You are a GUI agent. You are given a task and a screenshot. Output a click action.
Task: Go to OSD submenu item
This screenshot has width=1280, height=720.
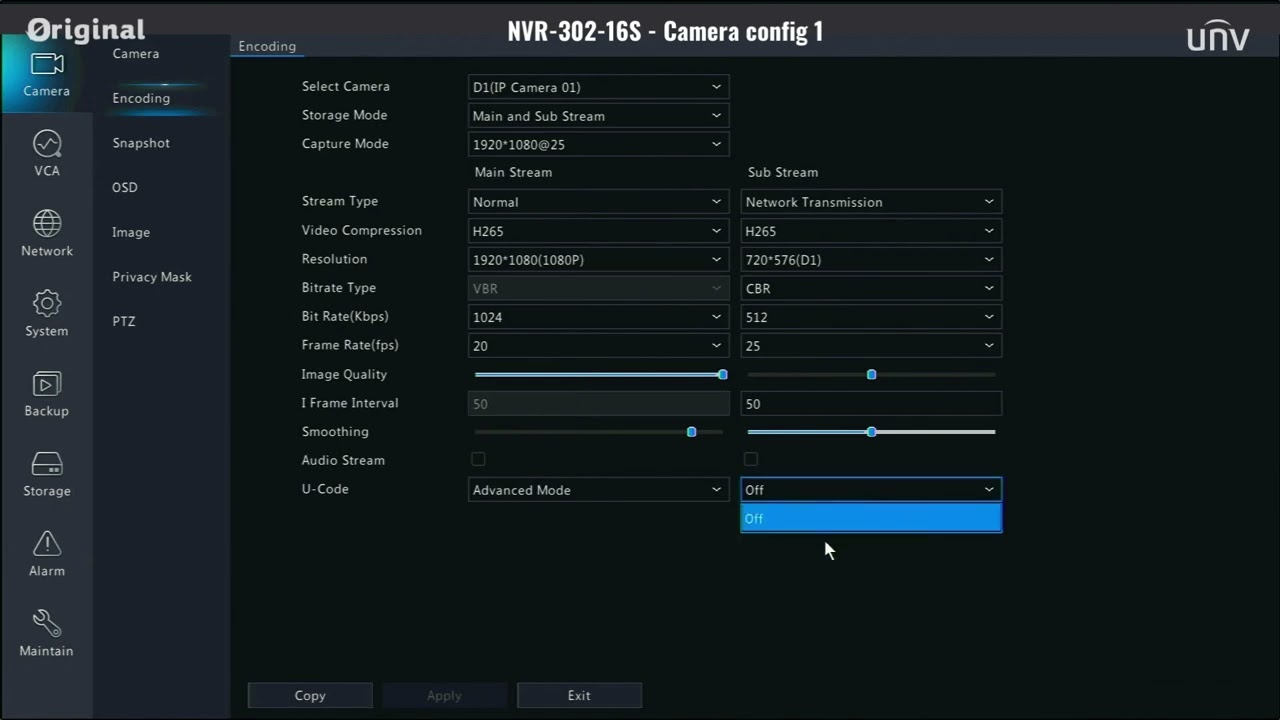click(x=125, y=188)
